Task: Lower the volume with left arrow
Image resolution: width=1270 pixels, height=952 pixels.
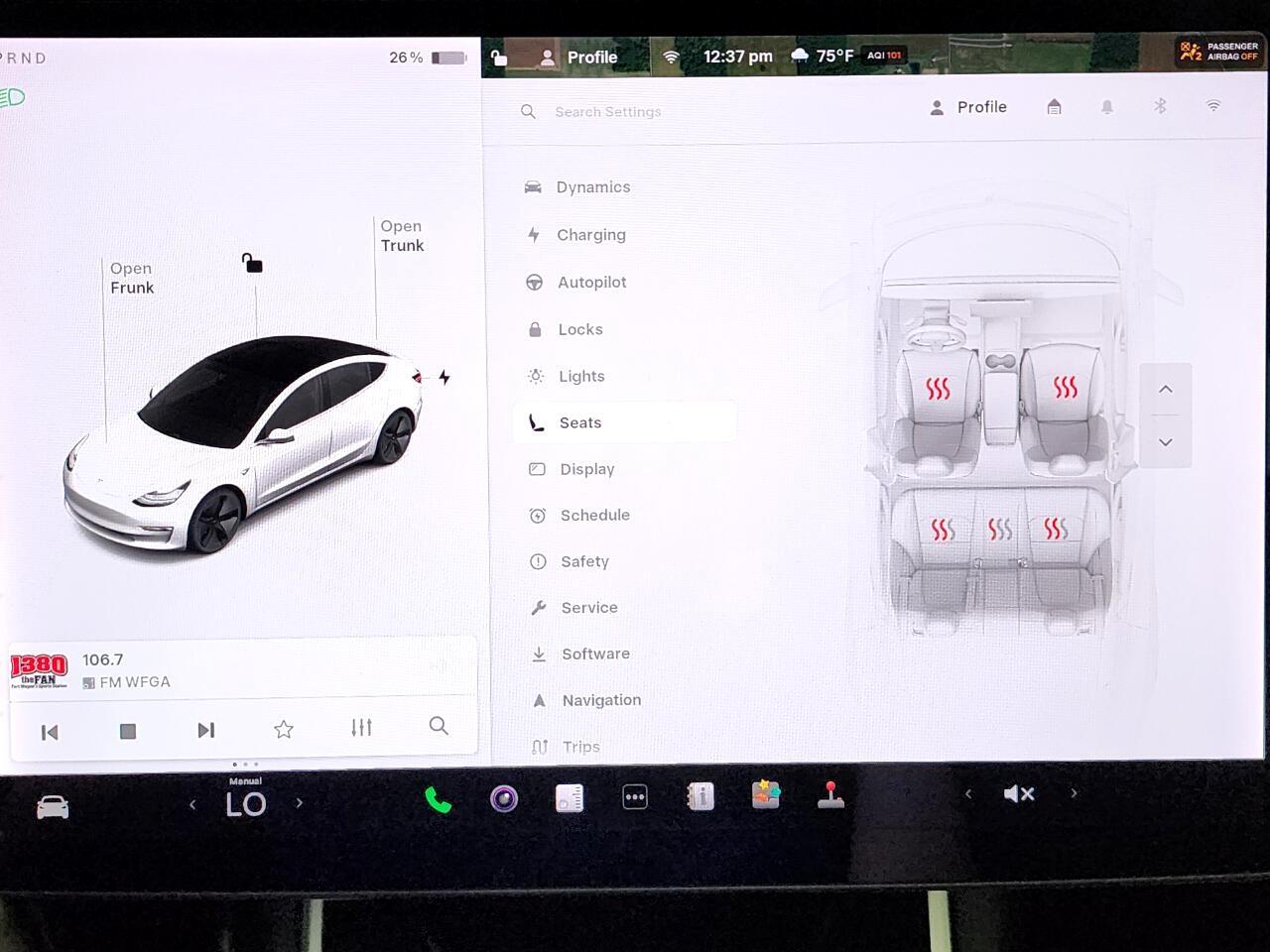Action: click(x=968, y=793)
